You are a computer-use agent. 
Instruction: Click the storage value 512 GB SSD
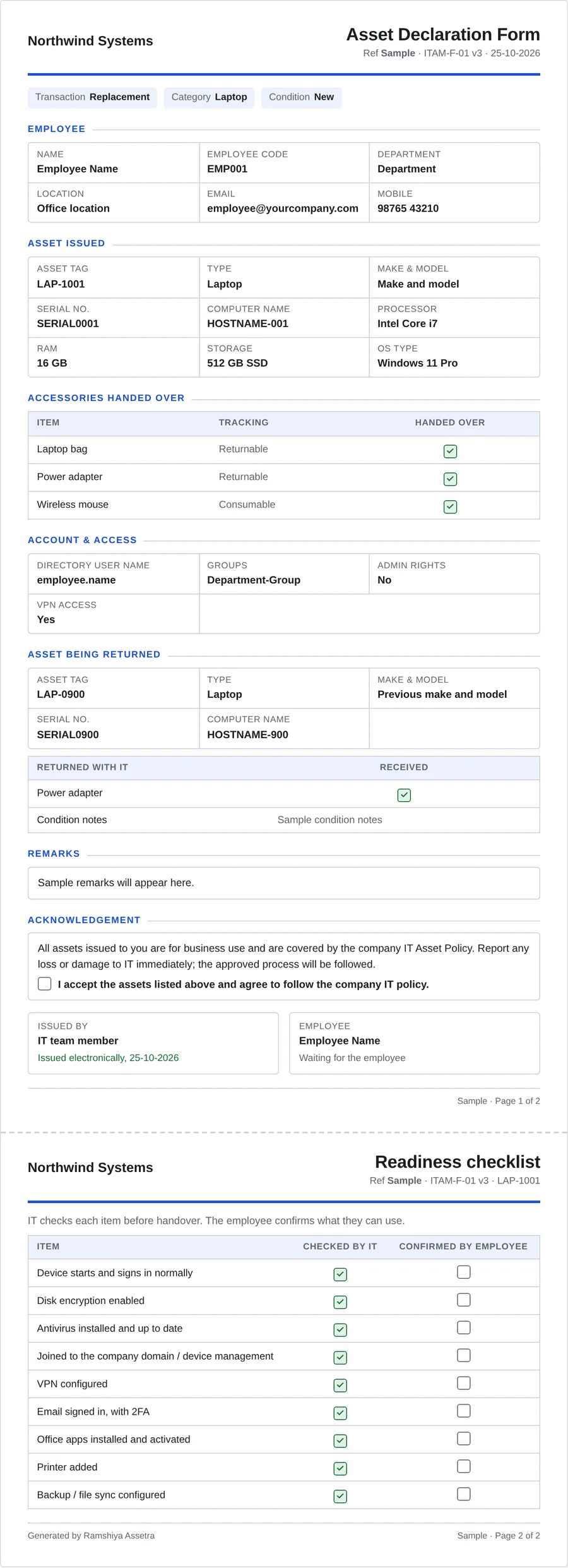237,364
